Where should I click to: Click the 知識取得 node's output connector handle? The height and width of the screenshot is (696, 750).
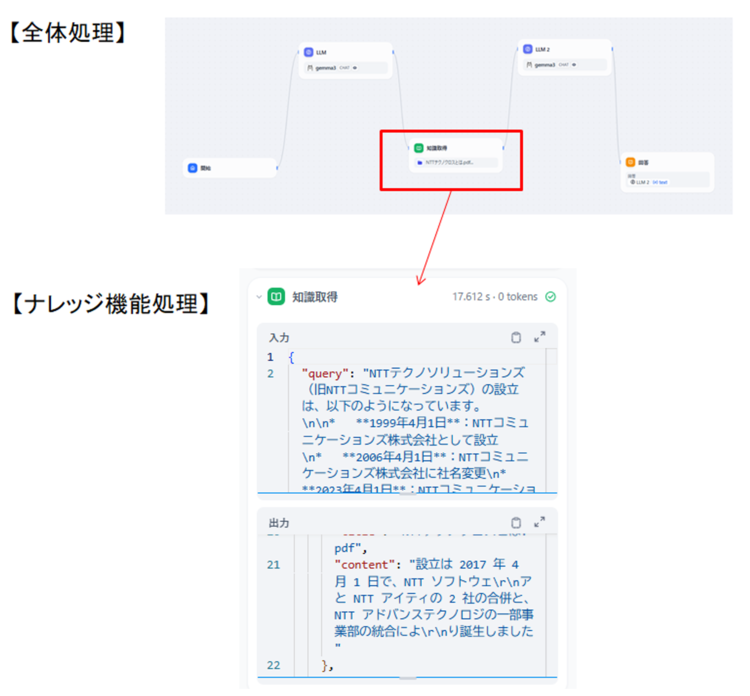click(x=504, y=148)
